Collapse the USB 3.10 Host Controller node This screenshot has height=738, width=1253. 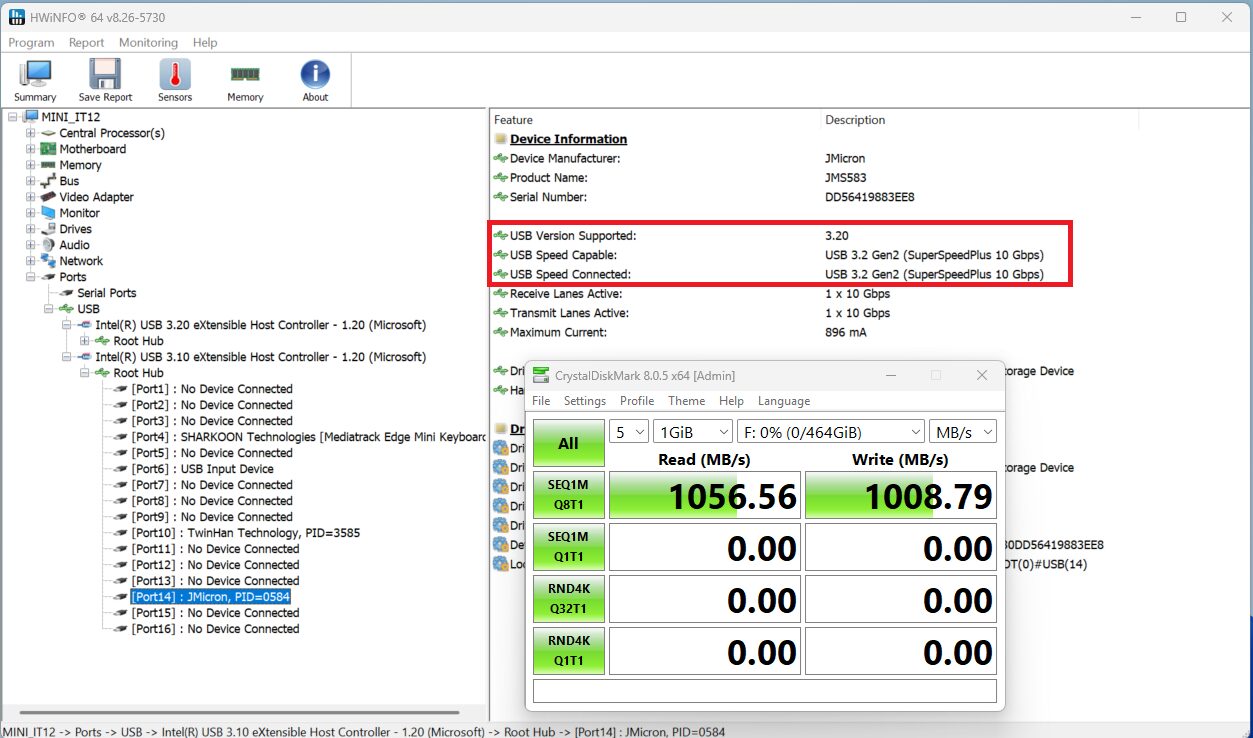66,357
